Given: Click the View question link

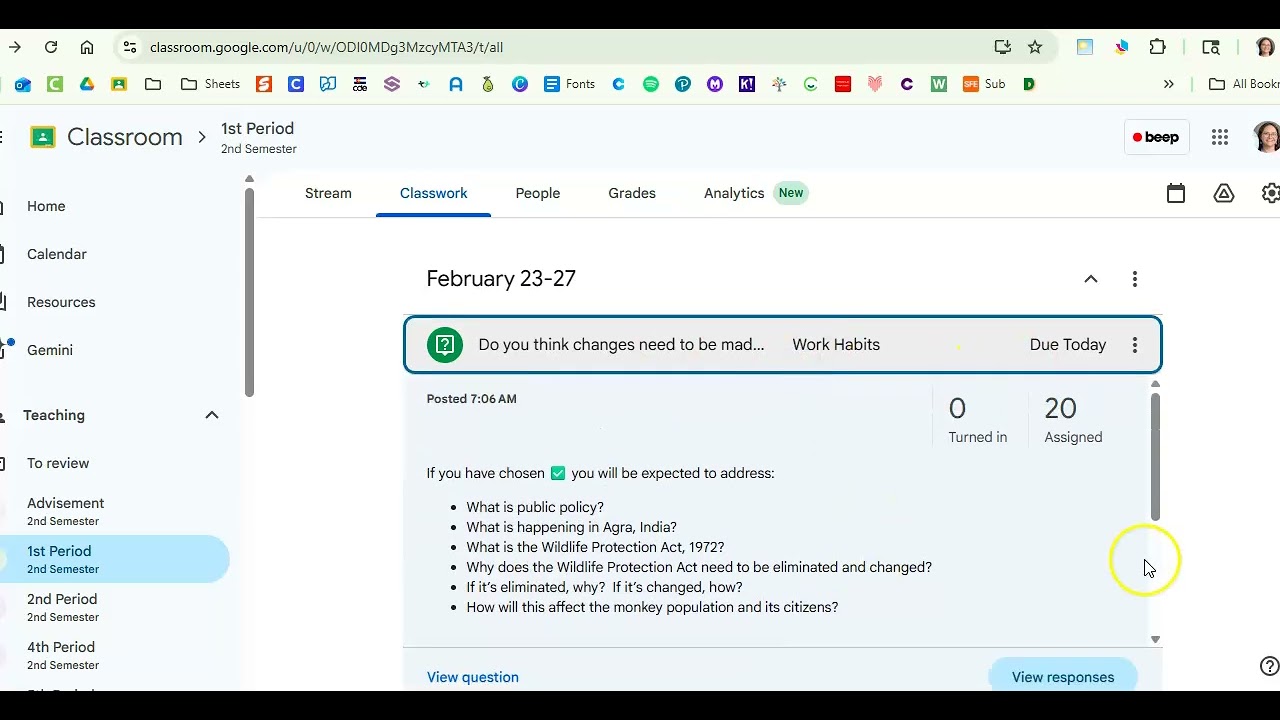Looking at the screenshot, I should (472, 677).
